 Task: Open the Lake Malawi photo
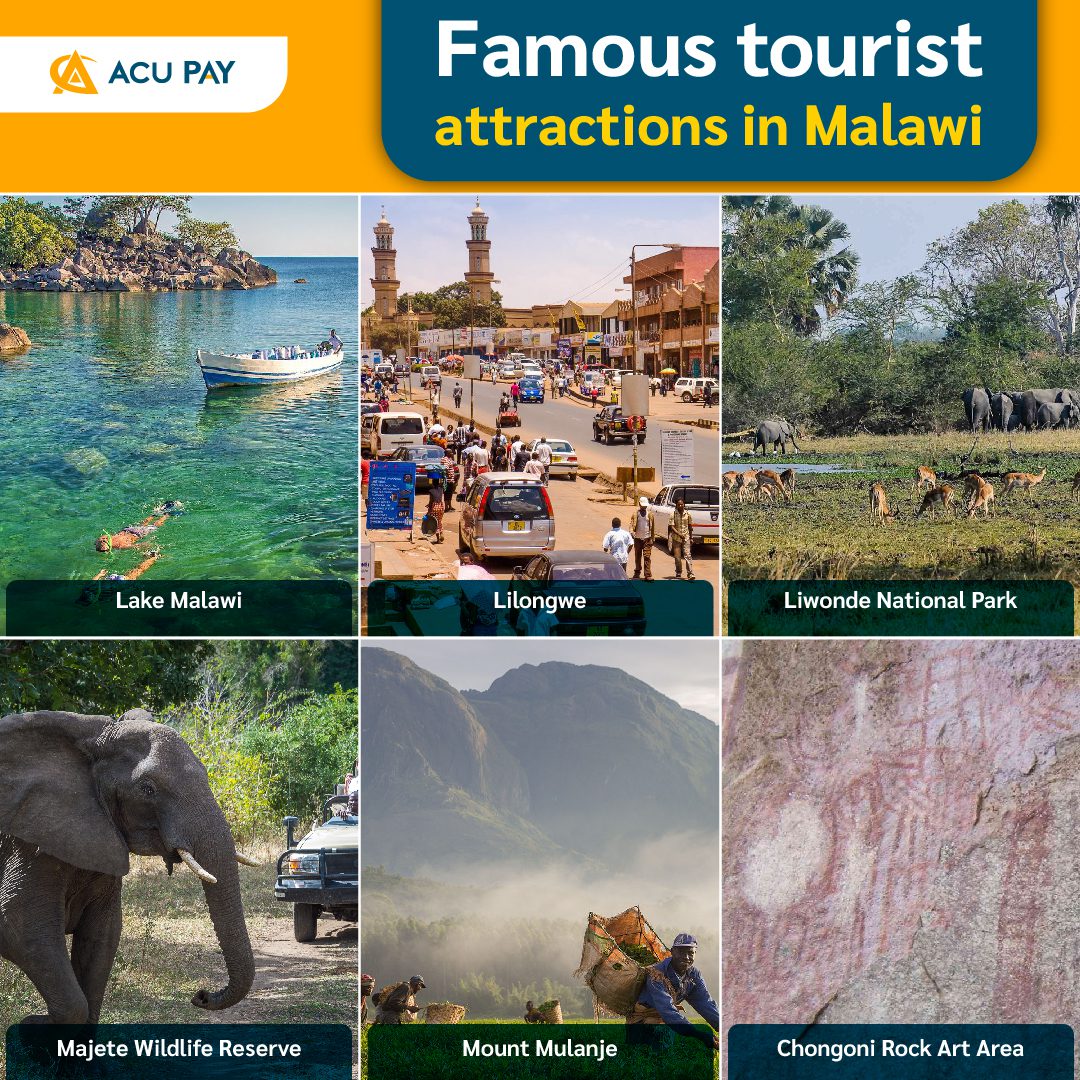click(178, 415)
